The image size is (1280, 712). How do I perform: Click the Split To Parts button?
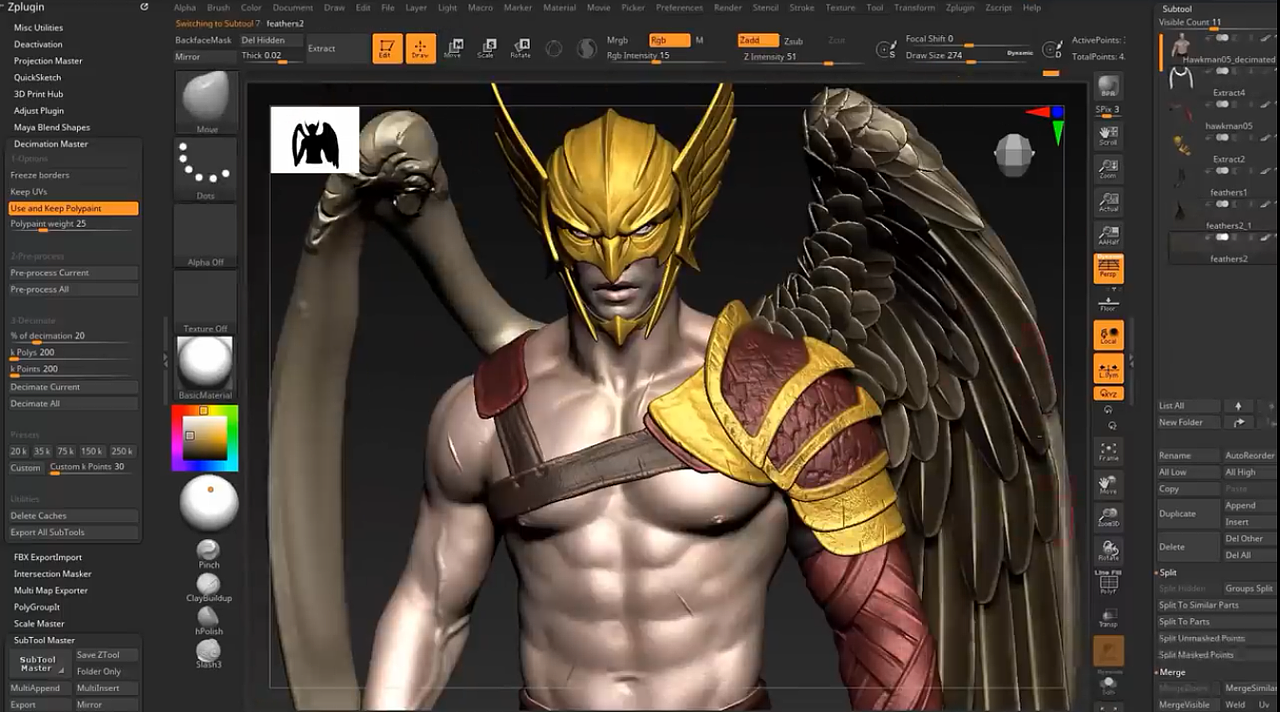pos(1216,622)
